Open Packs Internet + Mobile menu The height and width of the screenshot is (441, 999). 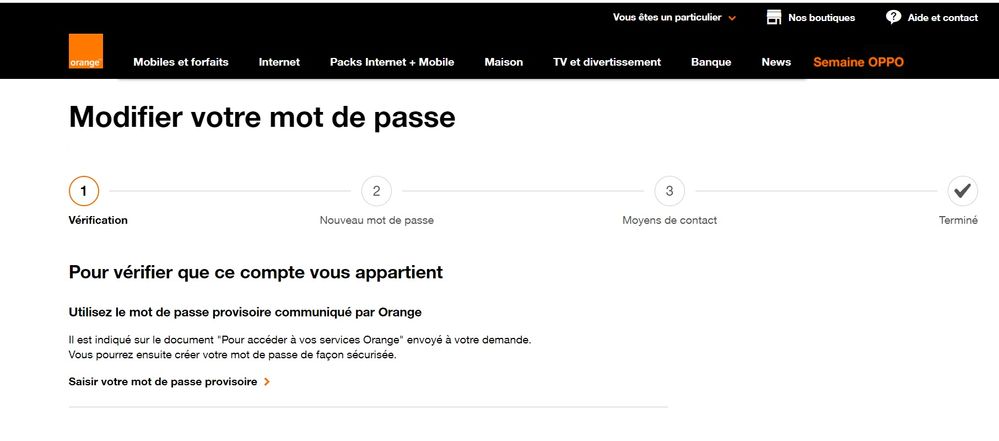point(392,62)
